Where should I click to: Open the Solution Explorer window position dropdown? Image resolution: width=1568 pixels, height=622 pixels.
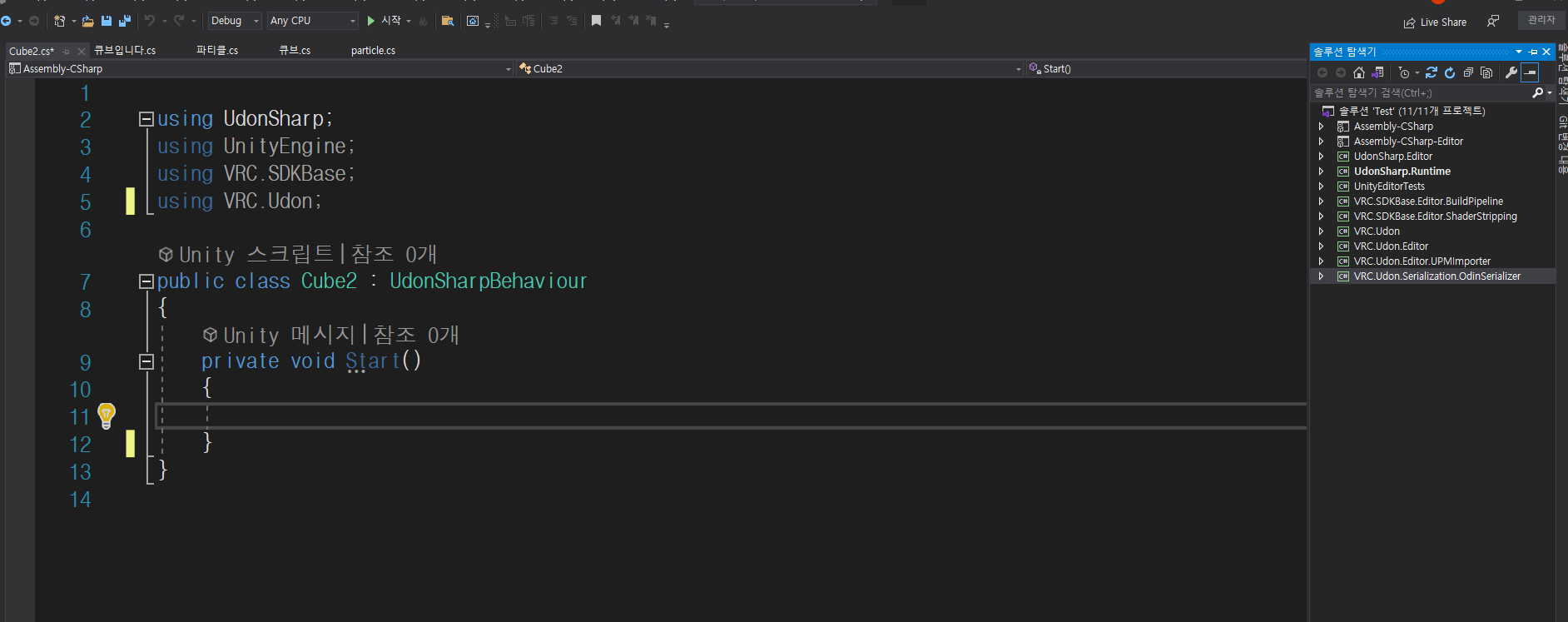(1519, 52)
